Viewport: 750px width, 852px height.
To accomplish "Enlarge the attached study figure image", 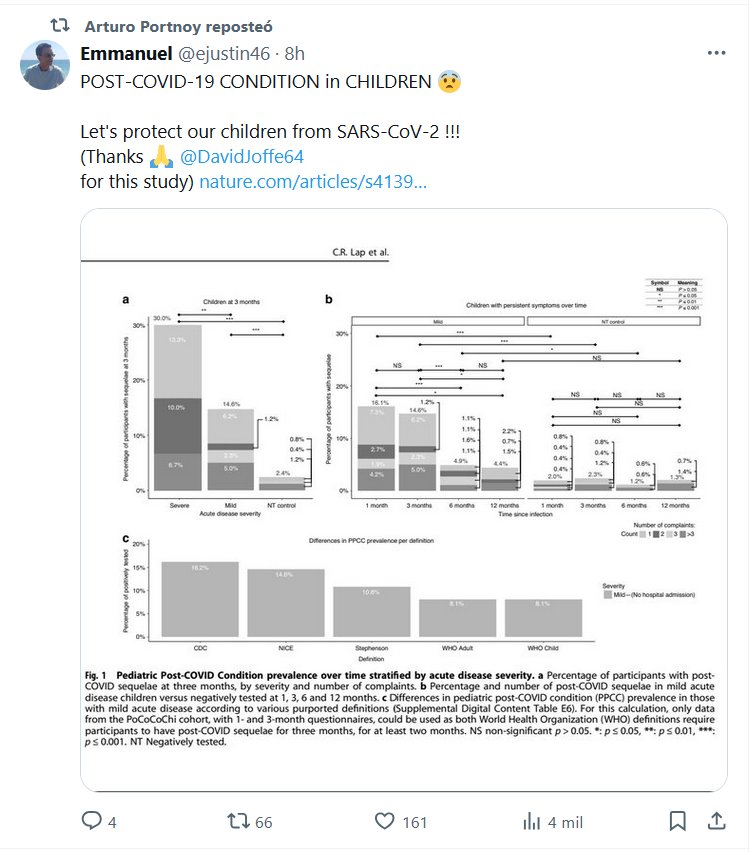I will click(x=403, y=500).
